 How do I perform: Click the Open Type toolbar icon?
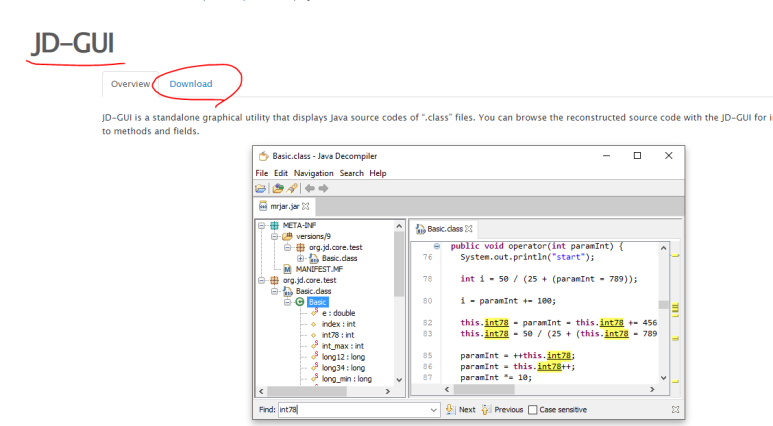click(278, 188)
